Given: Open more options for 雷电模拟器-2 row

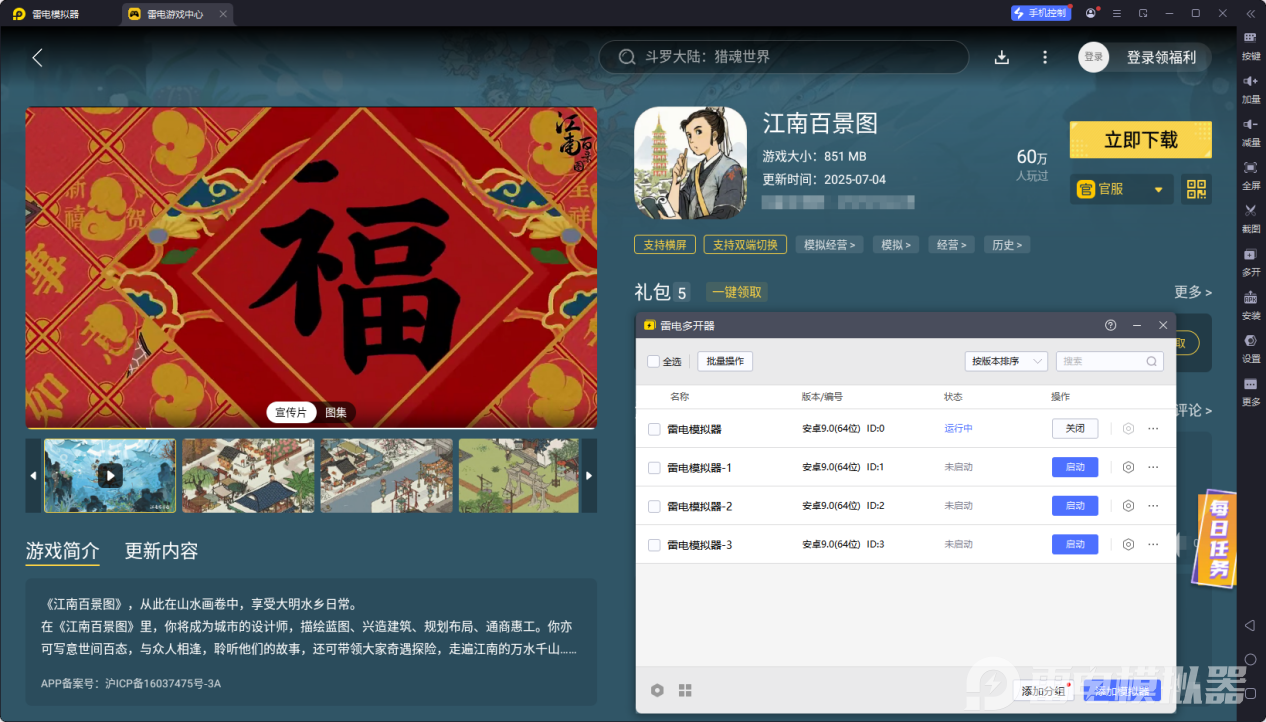Looking at the screenshot, I should point(1153,506).
